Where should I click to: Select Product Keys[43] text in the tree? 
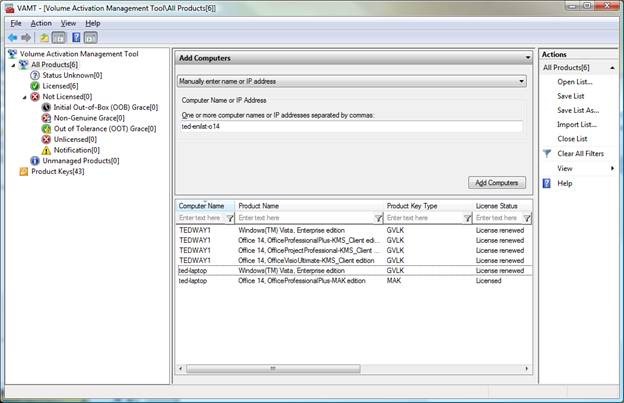[x=58, y=171]
